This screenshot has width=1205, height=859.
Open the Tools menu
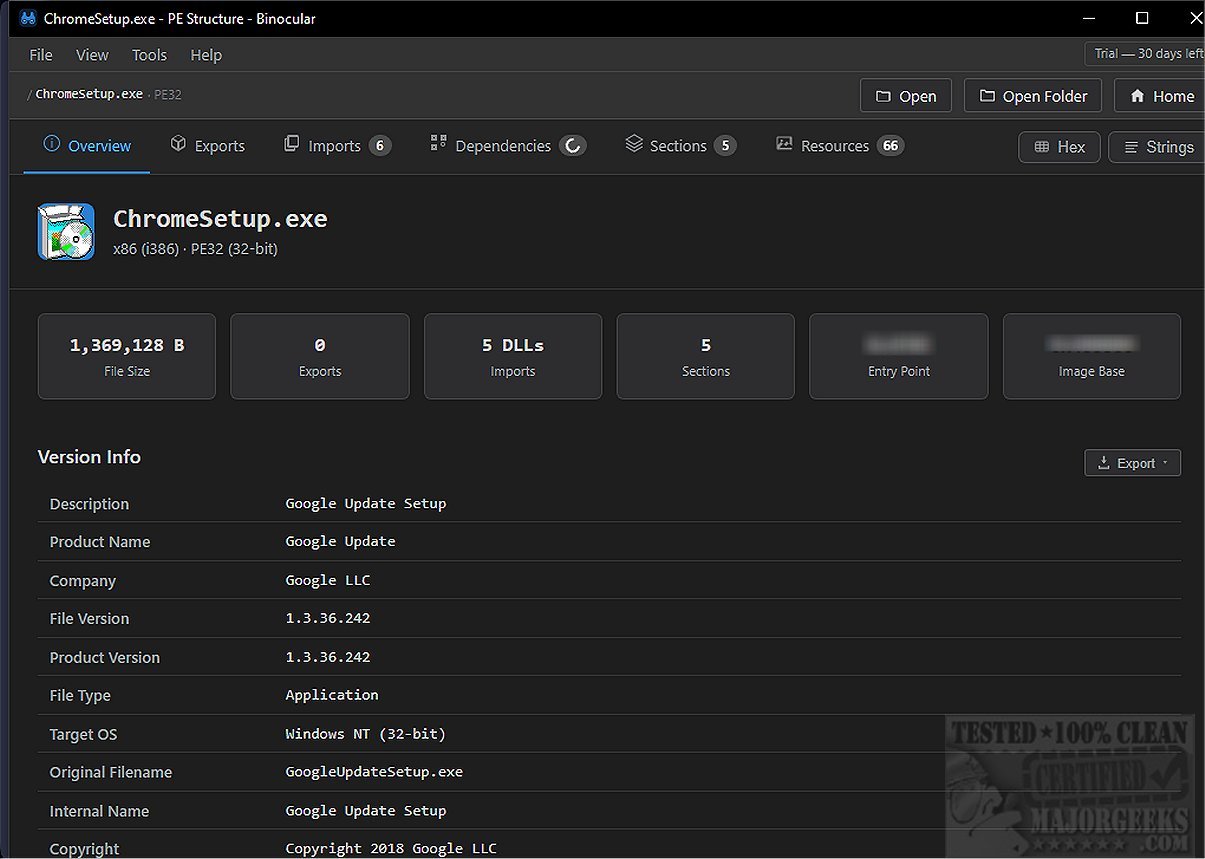click(149, 55)
